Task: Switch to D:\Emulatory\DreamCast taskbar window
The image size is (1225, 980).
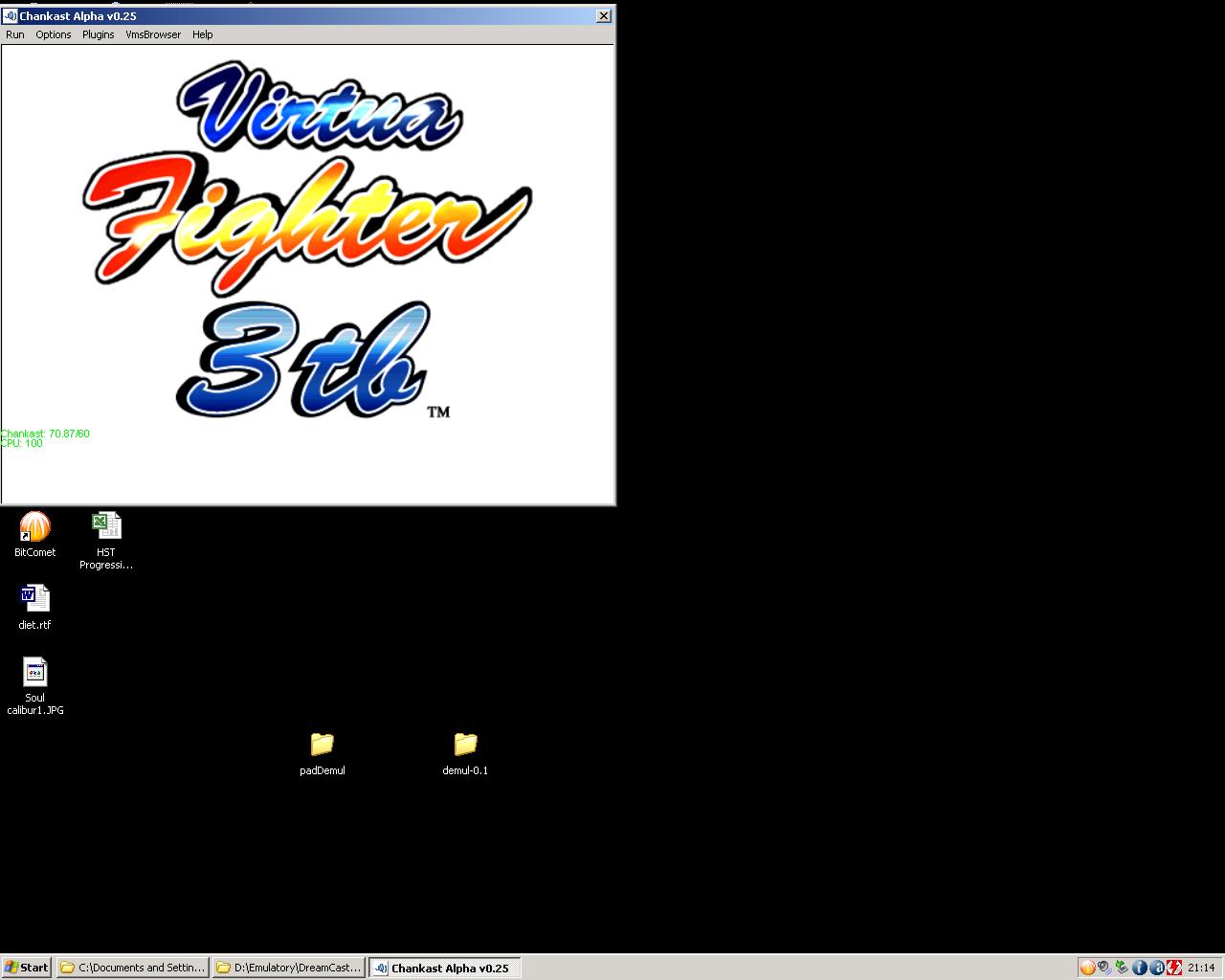Action: coord(289,968)
